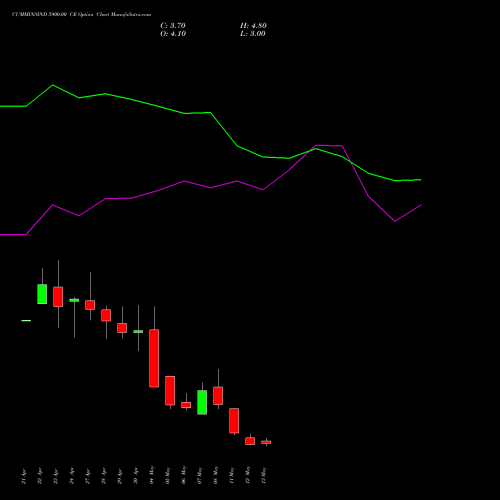Image resolution: width=500 pixels, height=500 pixels.
Task: Click the 30 Apr date label
Action: (x=136, y=476)
